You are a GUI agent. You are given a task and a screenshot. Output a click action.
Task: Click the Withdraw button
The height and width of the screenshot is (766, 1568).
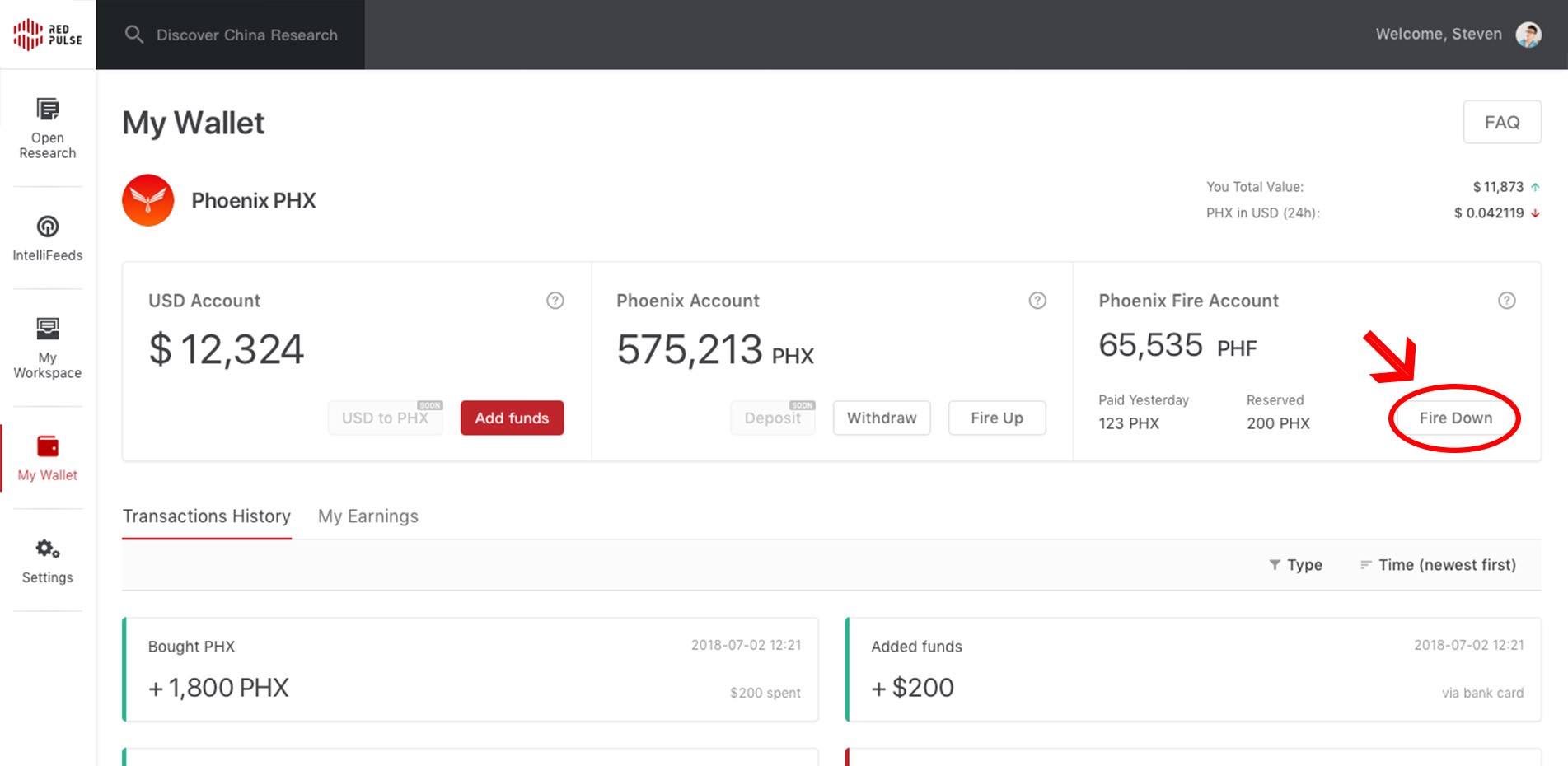pos(882,418)
